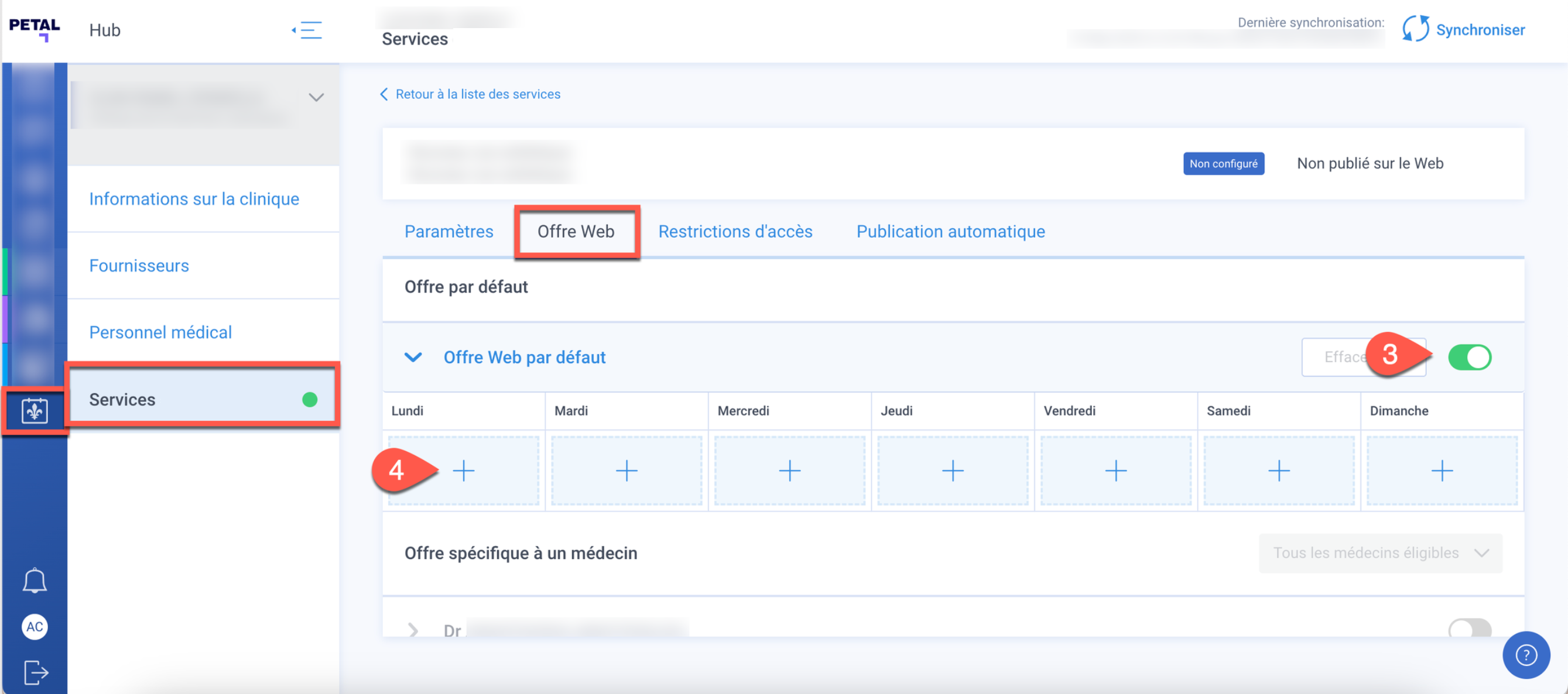Click the logout icon in the sidebar
This screenshot has width=1568, height=694.
click(x=36, y=672)
